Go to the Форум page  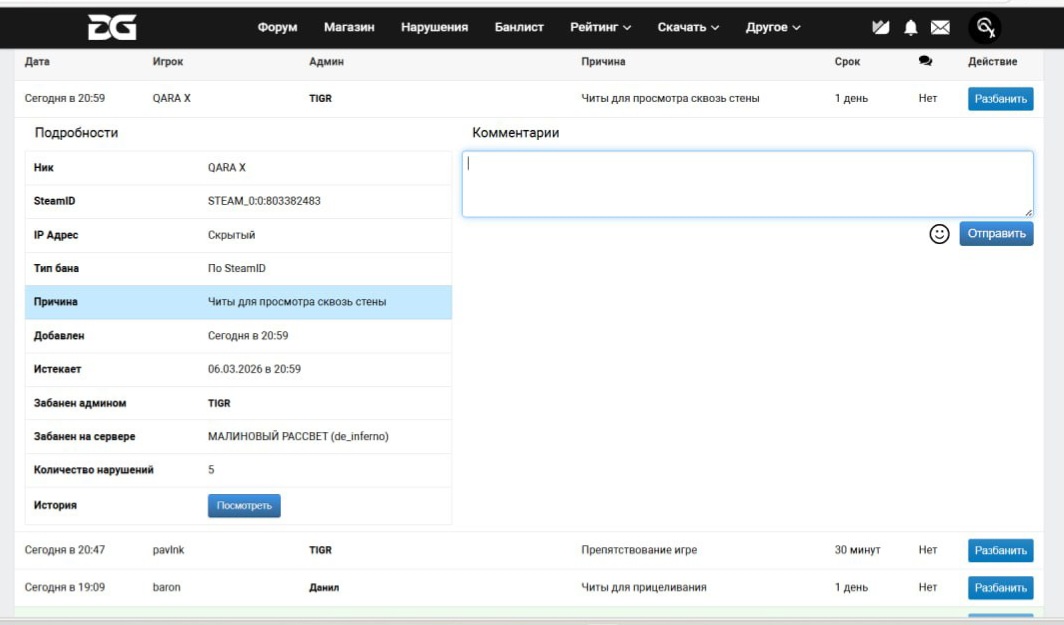coord(277,28)
